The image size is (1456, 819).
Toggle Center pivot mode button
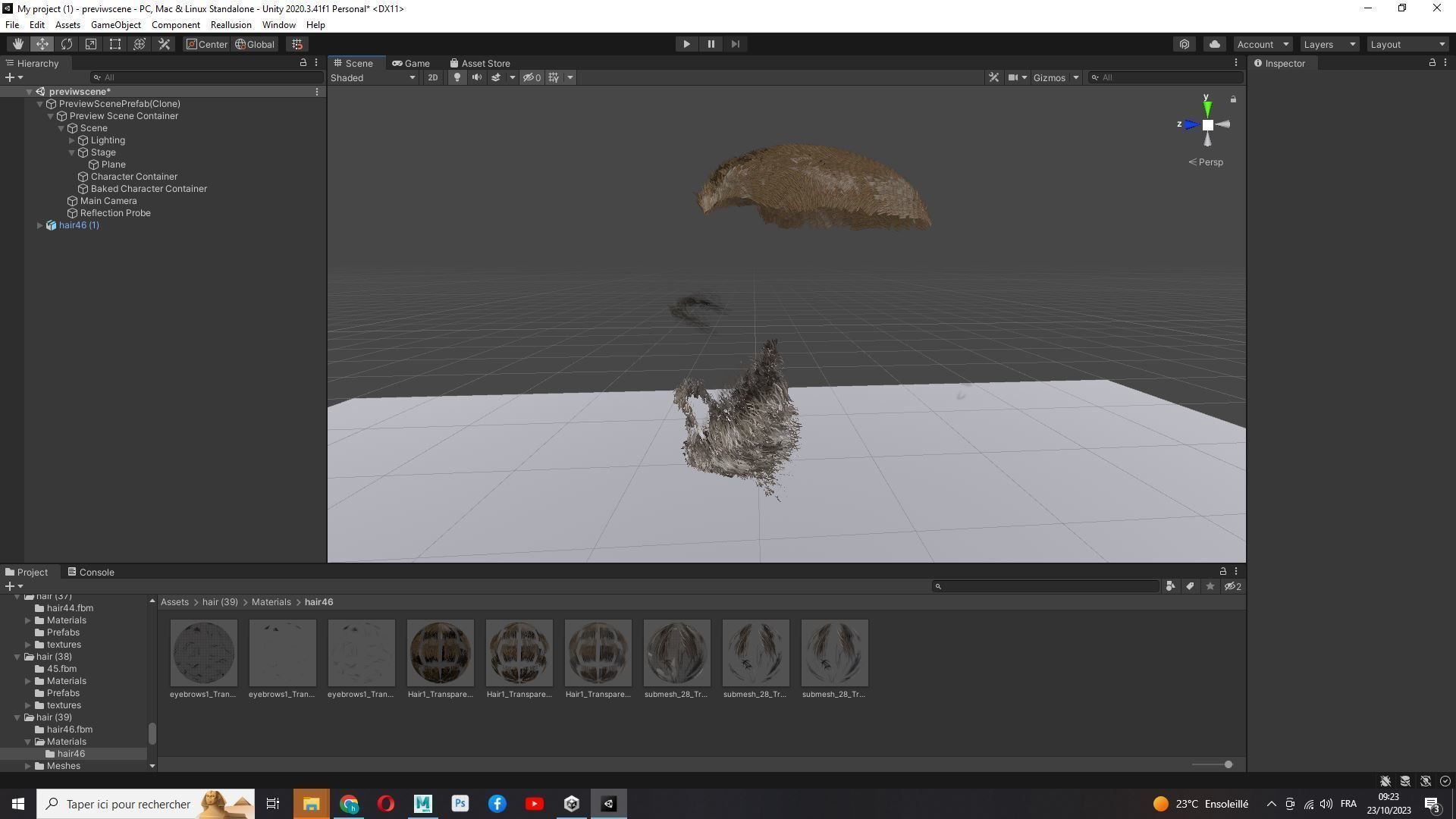point(206,44)
